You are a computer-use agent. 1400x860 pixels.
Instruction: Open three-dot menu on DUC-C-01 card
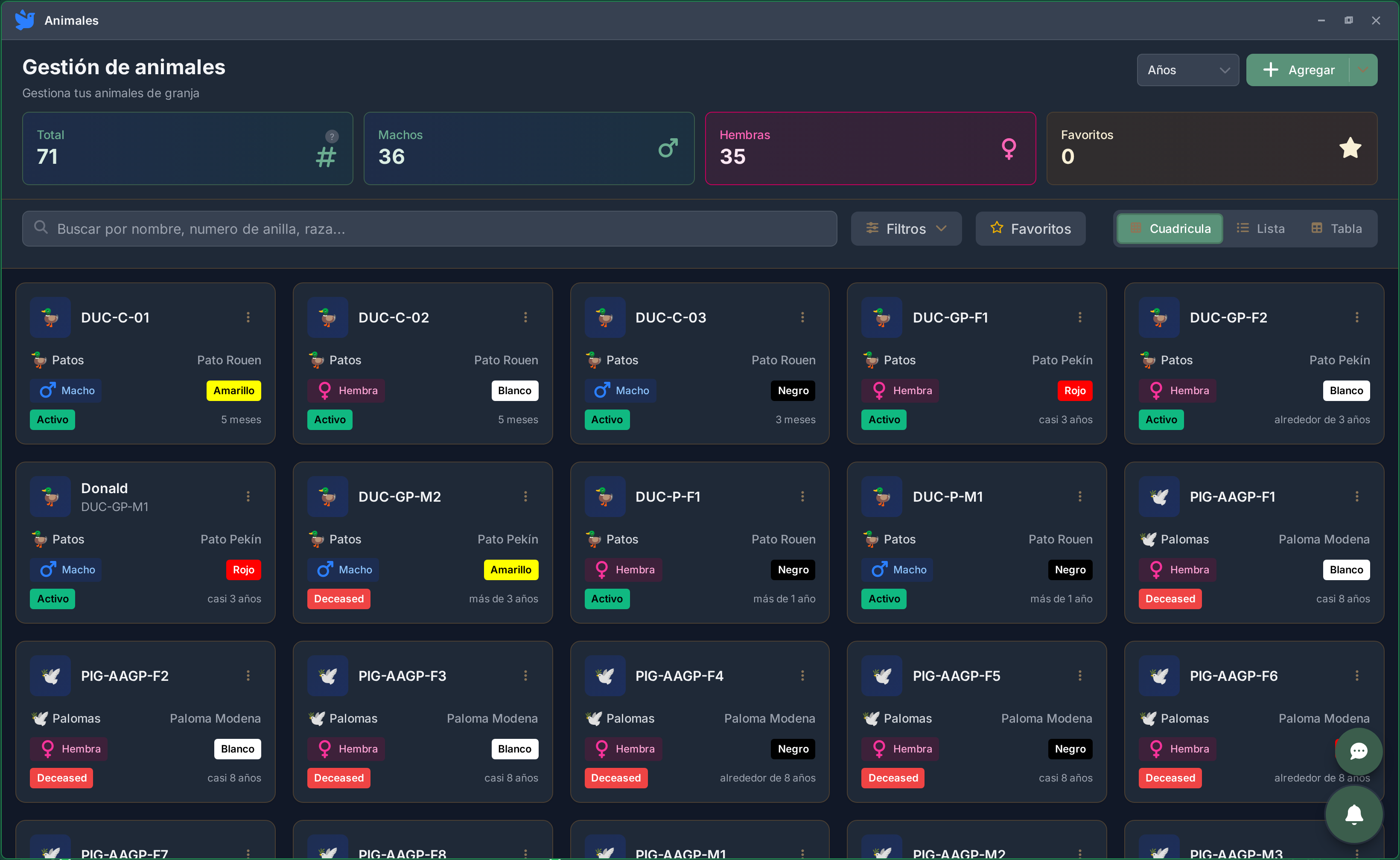(248, 317)
